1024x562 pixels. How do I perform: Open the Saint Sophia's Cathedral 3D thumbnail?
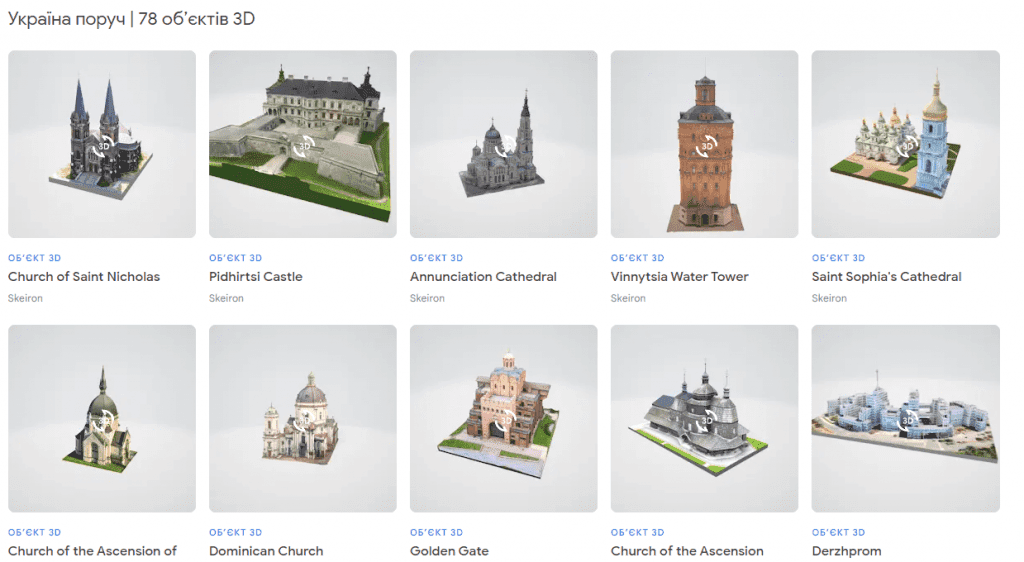[x=905, y=144]
